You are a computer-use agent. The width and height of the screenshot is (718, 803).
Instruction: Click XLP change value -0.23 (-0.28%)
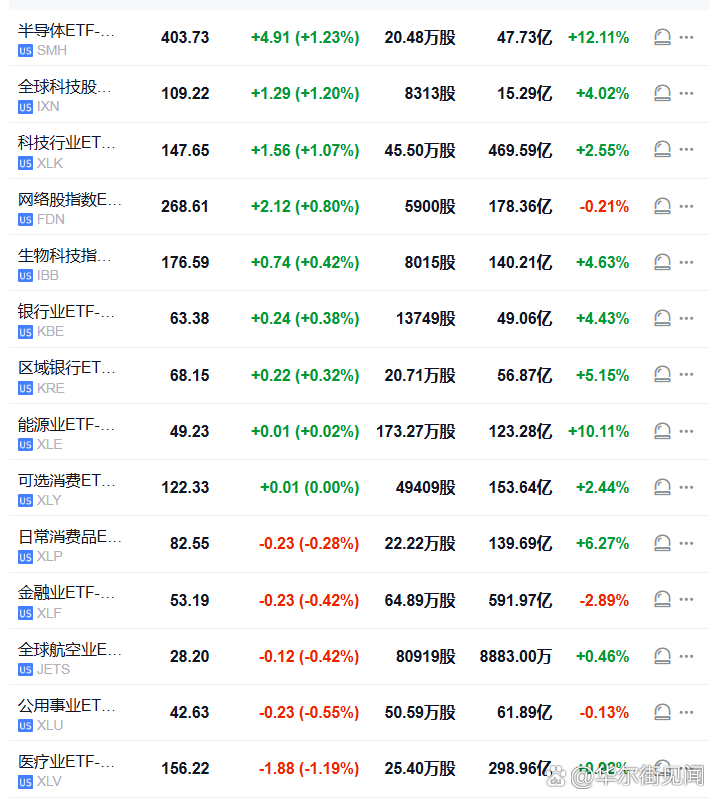pos(309,544)
